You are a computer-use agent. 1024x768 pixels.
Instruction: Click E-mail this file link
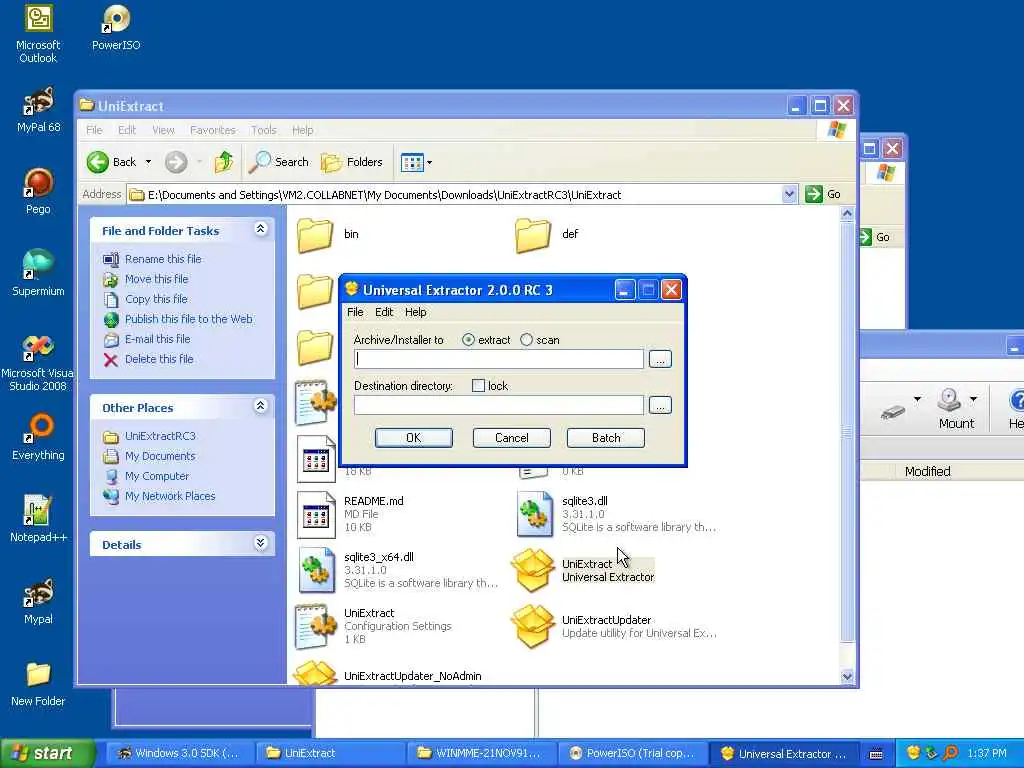(157, 339)
